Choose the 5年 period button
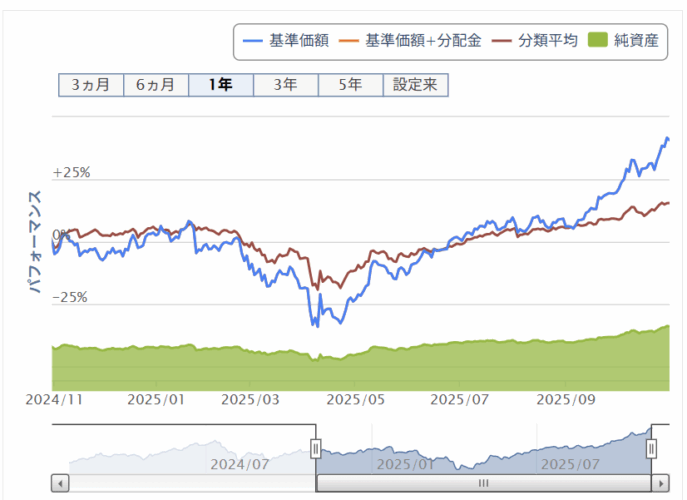687x500 pixels. (350, 85)
